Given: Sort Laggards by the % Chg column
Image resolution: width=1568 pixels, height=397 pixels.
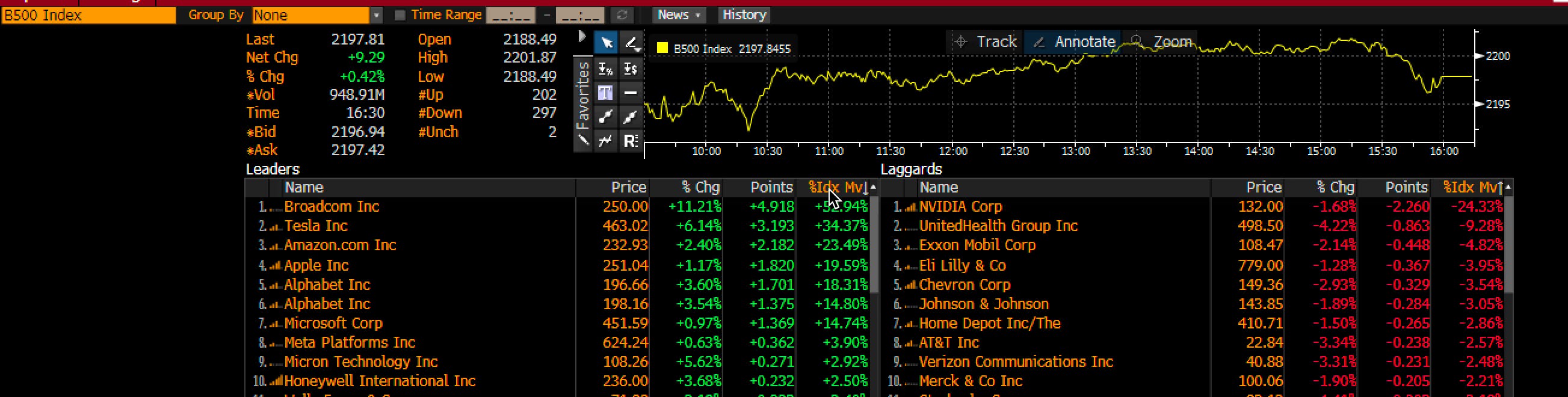Looking at the screenshot, I should pyautogui.click(x=1321, y=188).
